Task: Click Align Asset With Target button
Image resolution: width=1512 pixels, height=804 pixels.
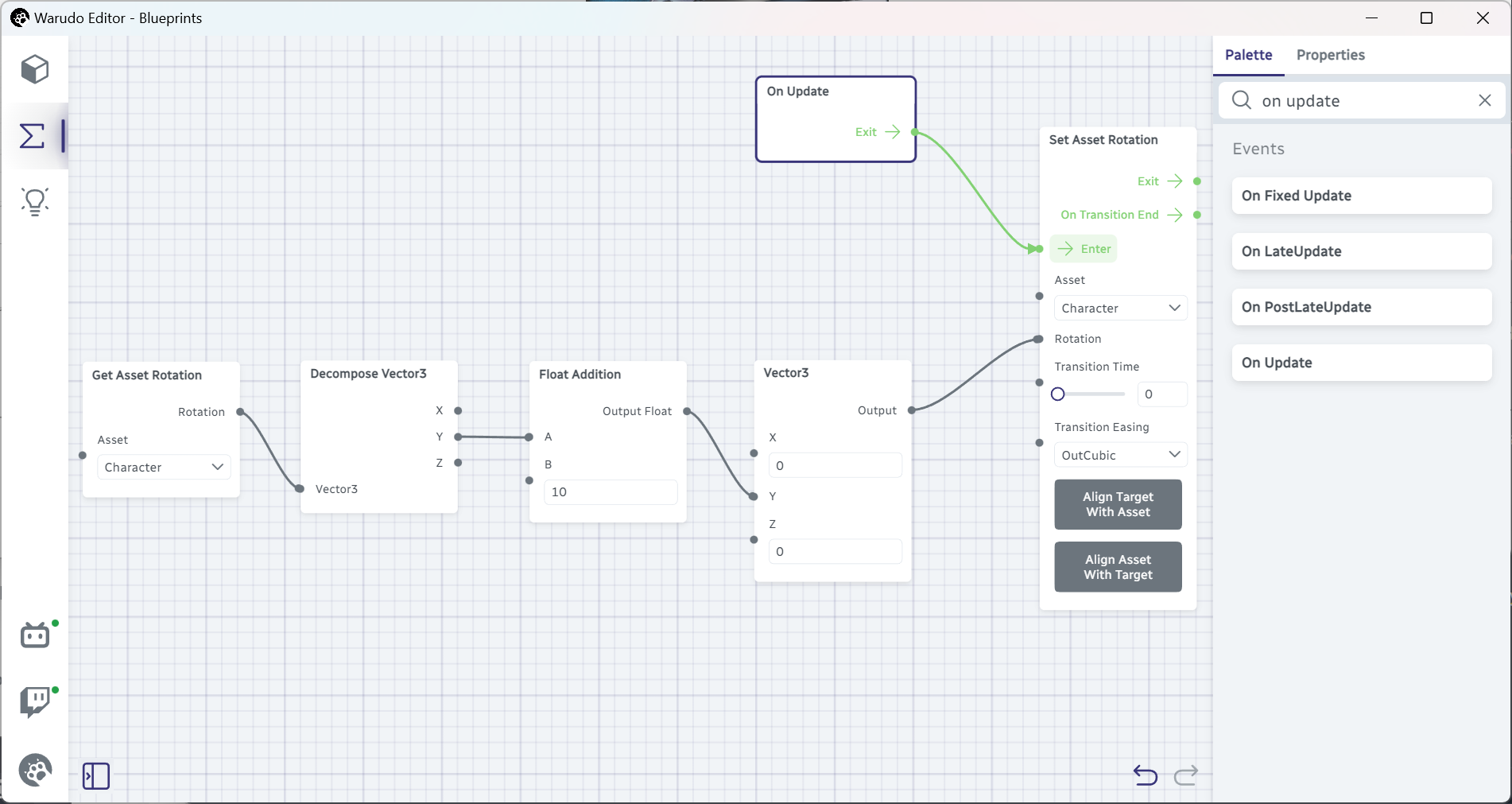Action: 1118,567
